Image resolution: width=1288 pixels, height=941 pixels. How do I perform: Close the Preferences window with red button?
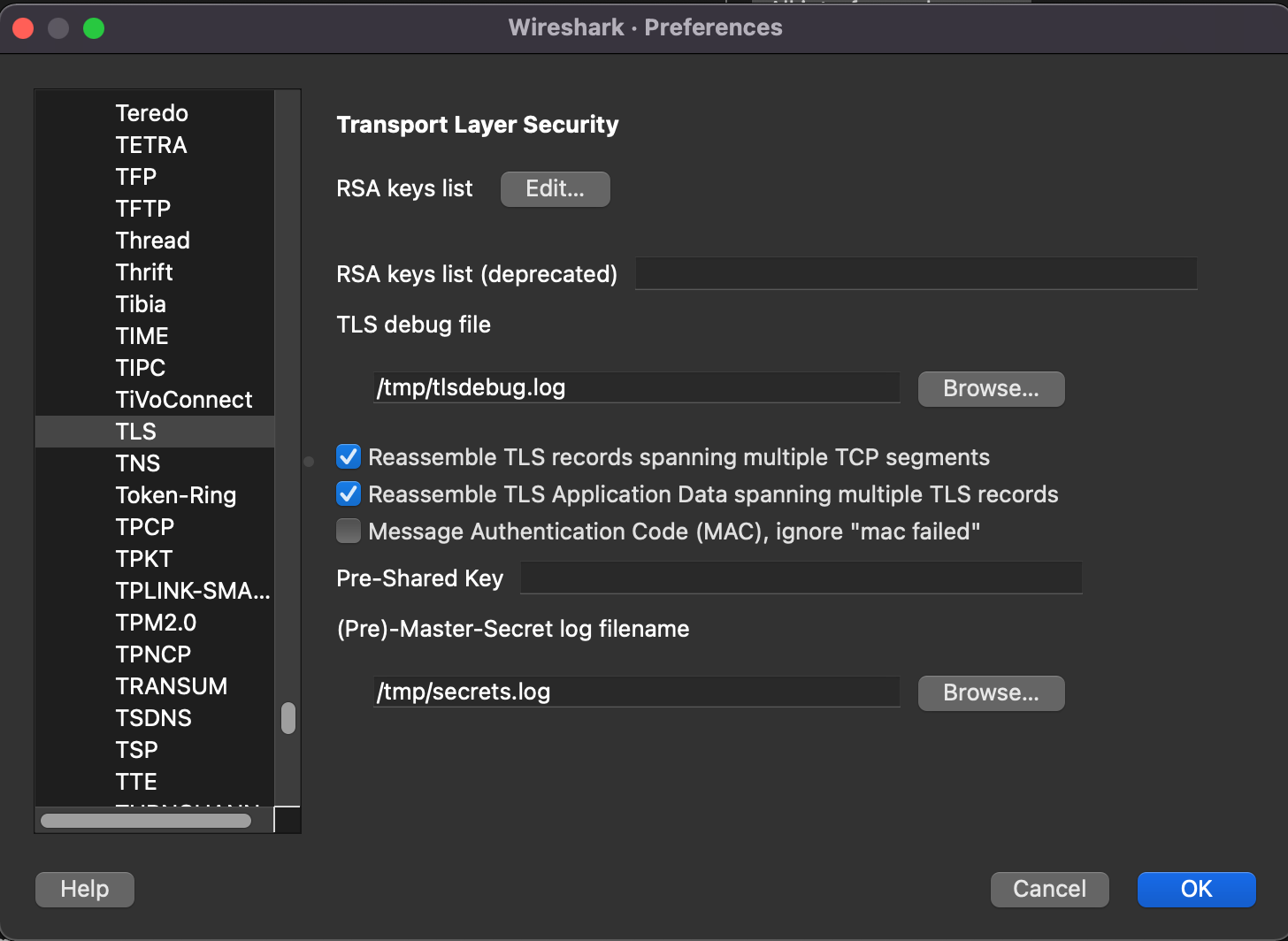[23, 28]
